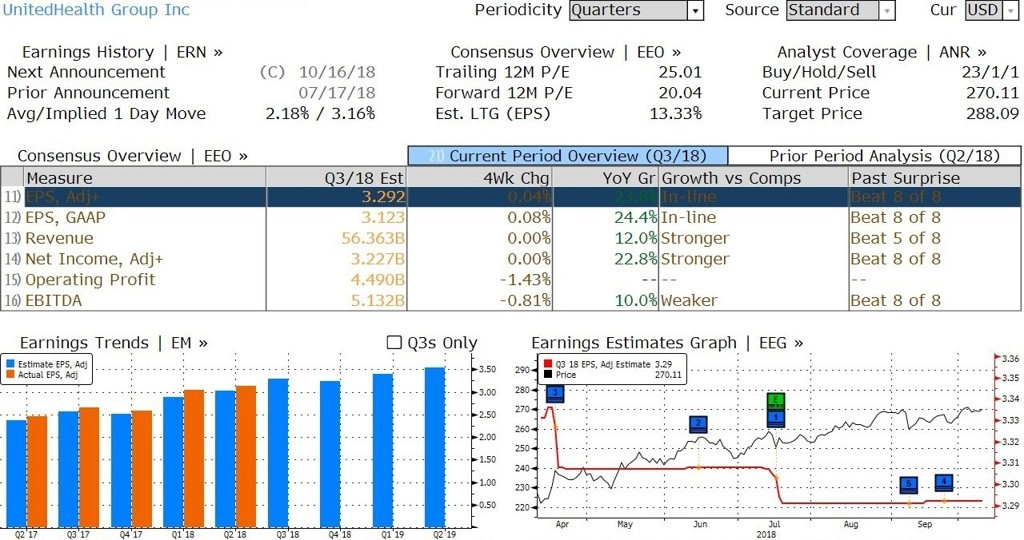Select the Net Income, Adj+ row
This screenshot has height=540, width=1024.
coord(511,259)
